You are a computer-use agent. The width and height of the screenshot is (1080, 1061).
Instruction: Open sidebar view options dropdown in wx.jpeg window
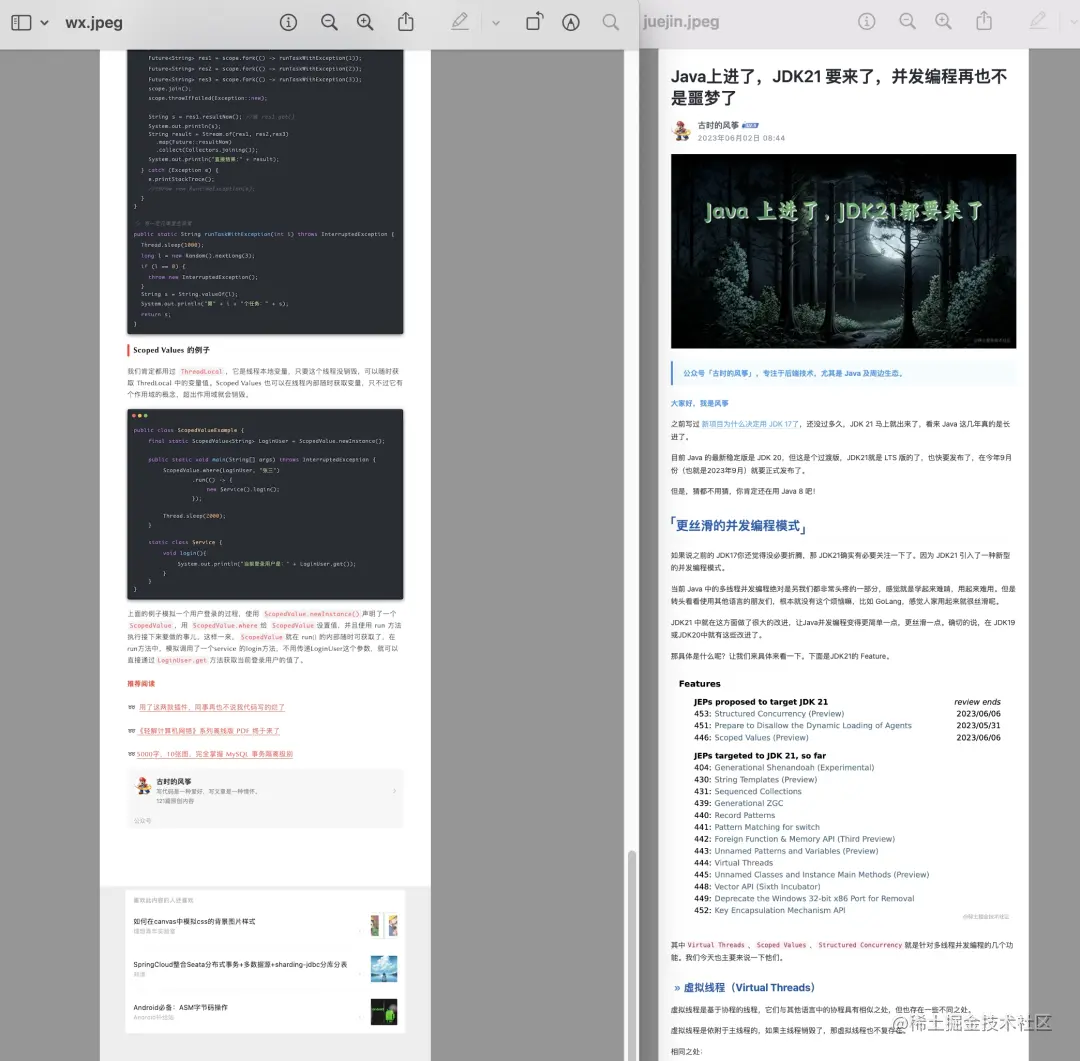45,23
